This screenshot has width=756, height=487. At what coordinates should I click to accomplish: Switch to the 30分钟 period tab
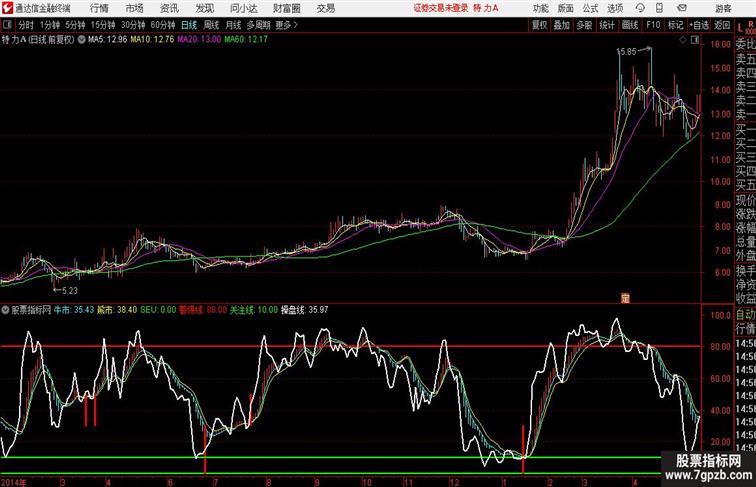(x=133, y=25)
